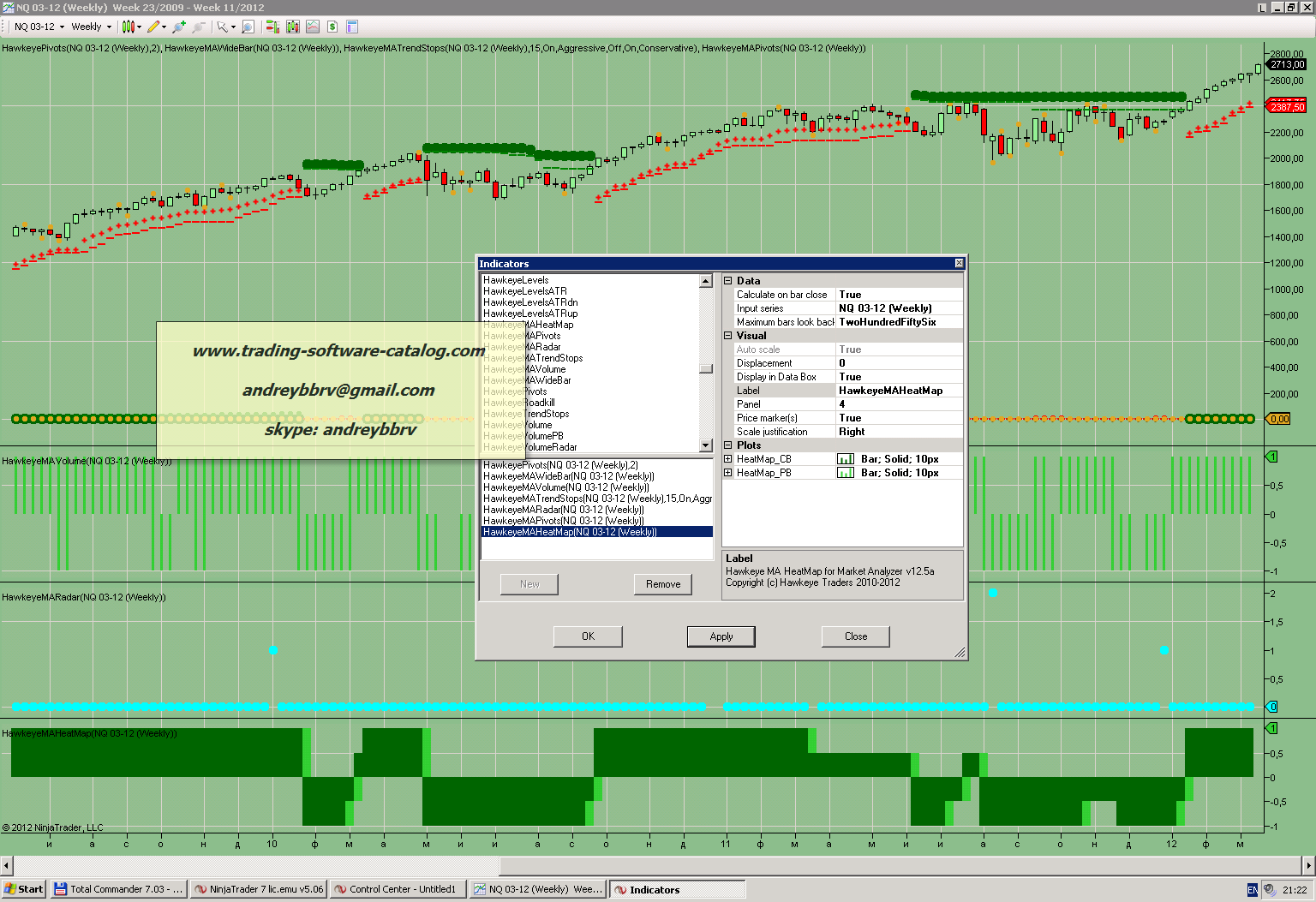Expand the HeatMap_CB plot settings
Screen dimensions: 1316x902
pyautogui.click(x=728, y=459)
